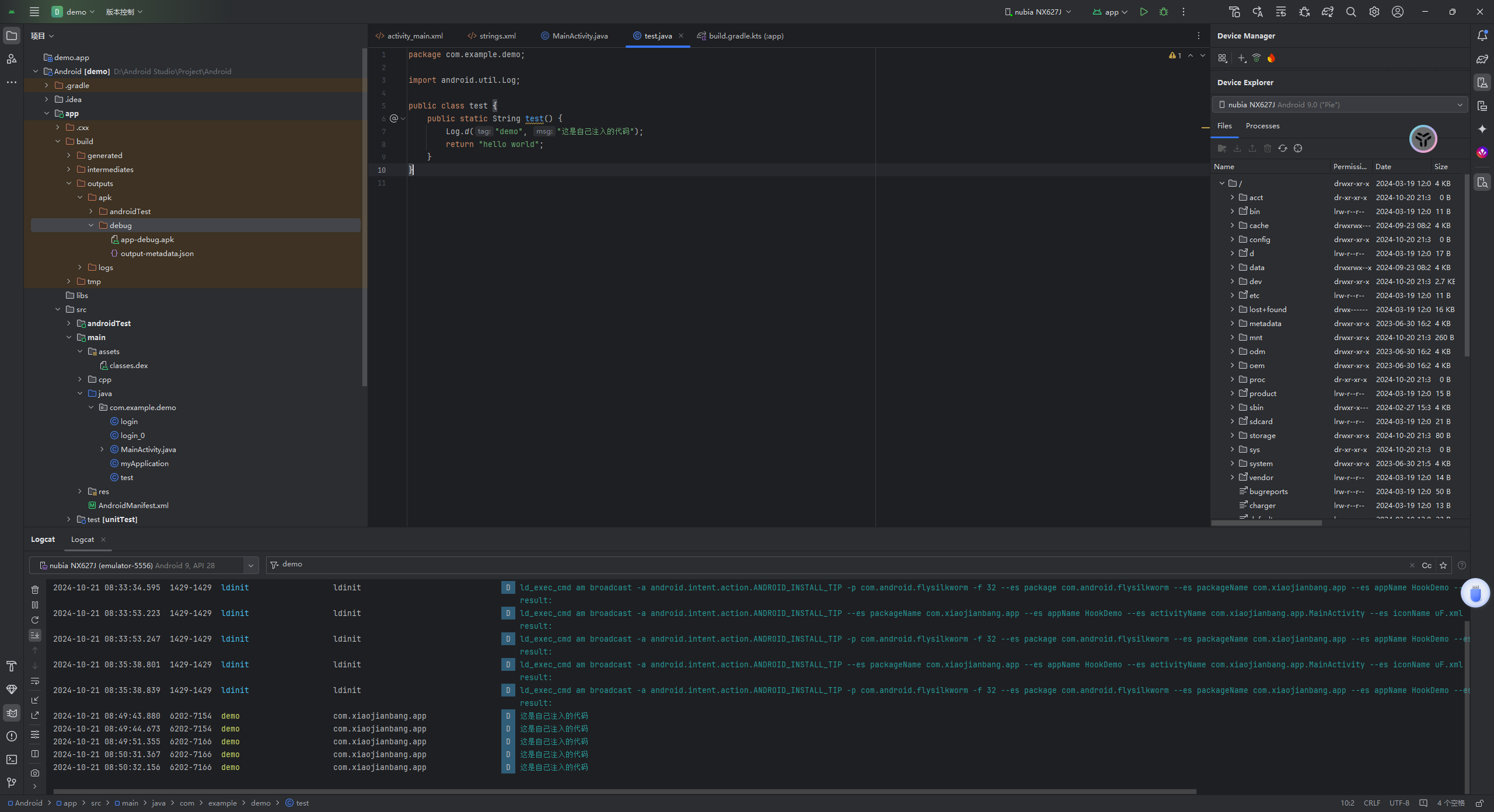This screenshot has height=812, width=1494.
Task: Click UTF-8 encoding in status bar
Action: click(1399, 803)
